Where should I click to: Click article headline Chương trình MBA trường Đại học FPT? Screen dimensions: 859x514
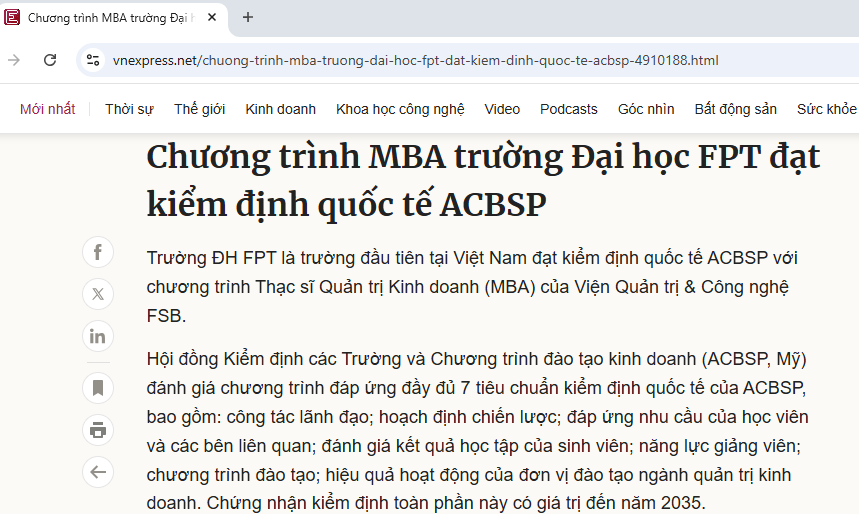pyautogui.click(x=483, y=181)
